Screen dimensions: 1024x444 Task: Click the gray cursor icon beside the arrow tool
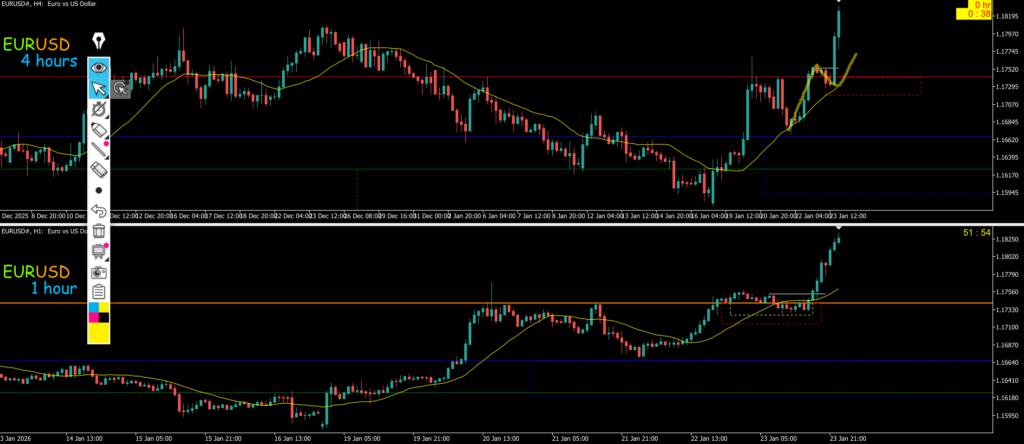pyautogui.click(x=120, y=89)
